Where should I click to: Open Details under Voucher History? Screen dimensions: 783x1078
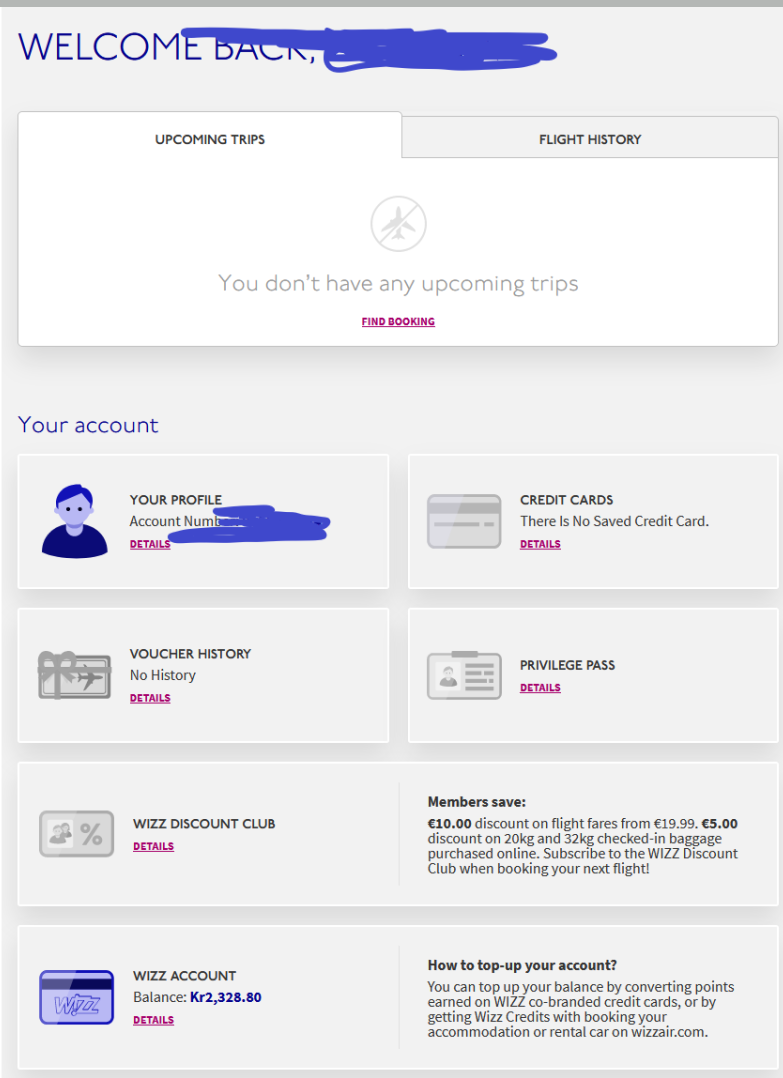coord(150,698)
